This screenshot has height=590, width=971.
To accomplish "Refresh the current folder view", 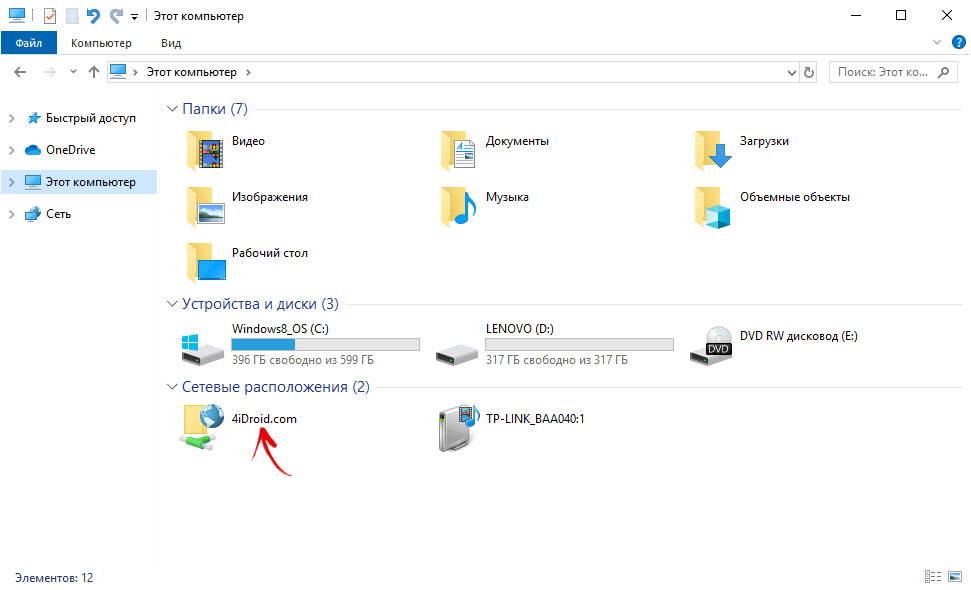I will point(808,73).
